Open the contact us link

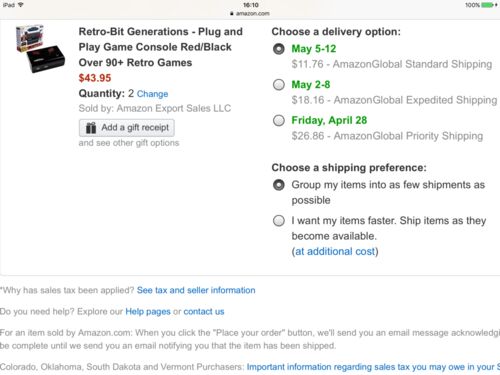point(204,312)
